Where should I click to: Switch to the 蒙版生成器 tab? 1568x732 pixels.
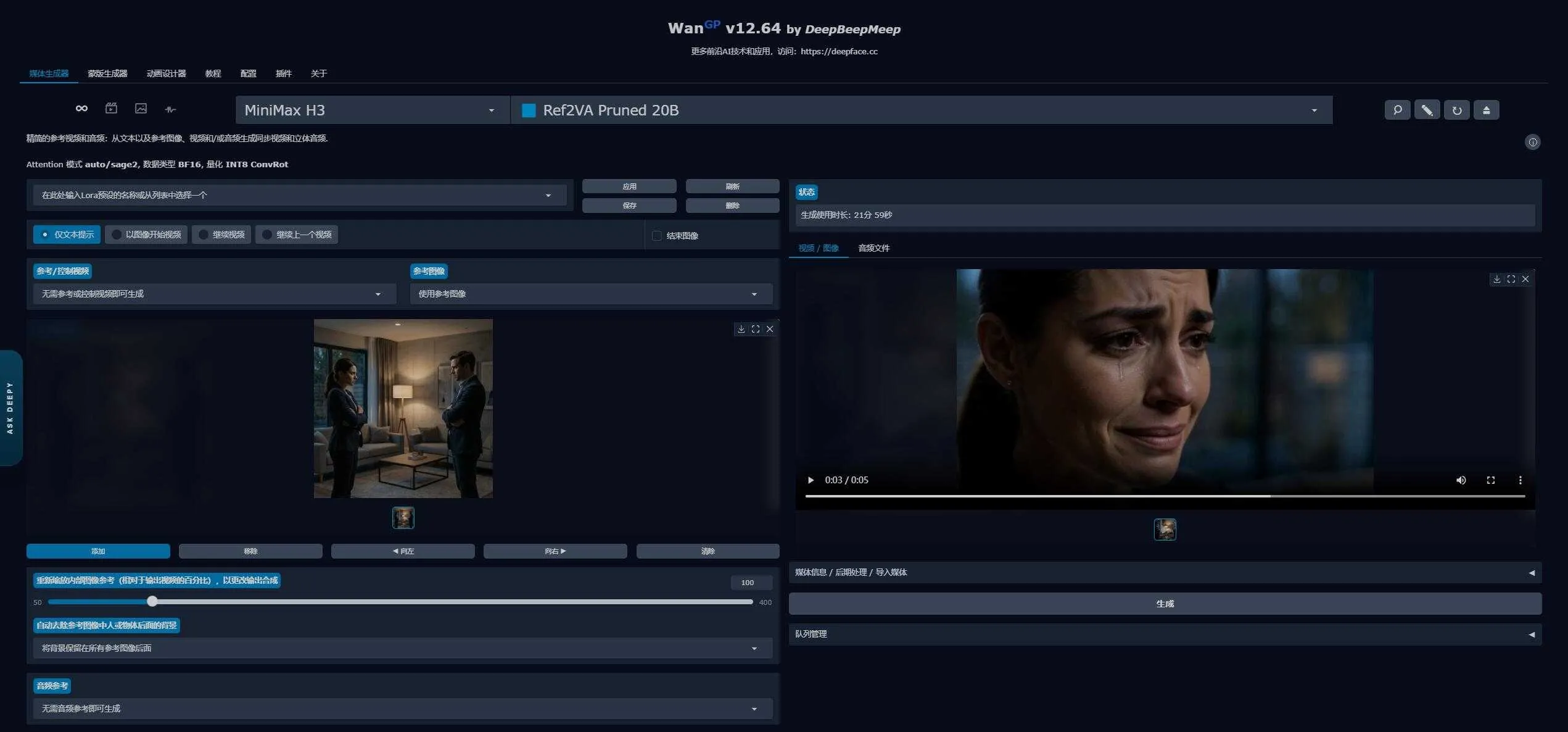(107, 73)
